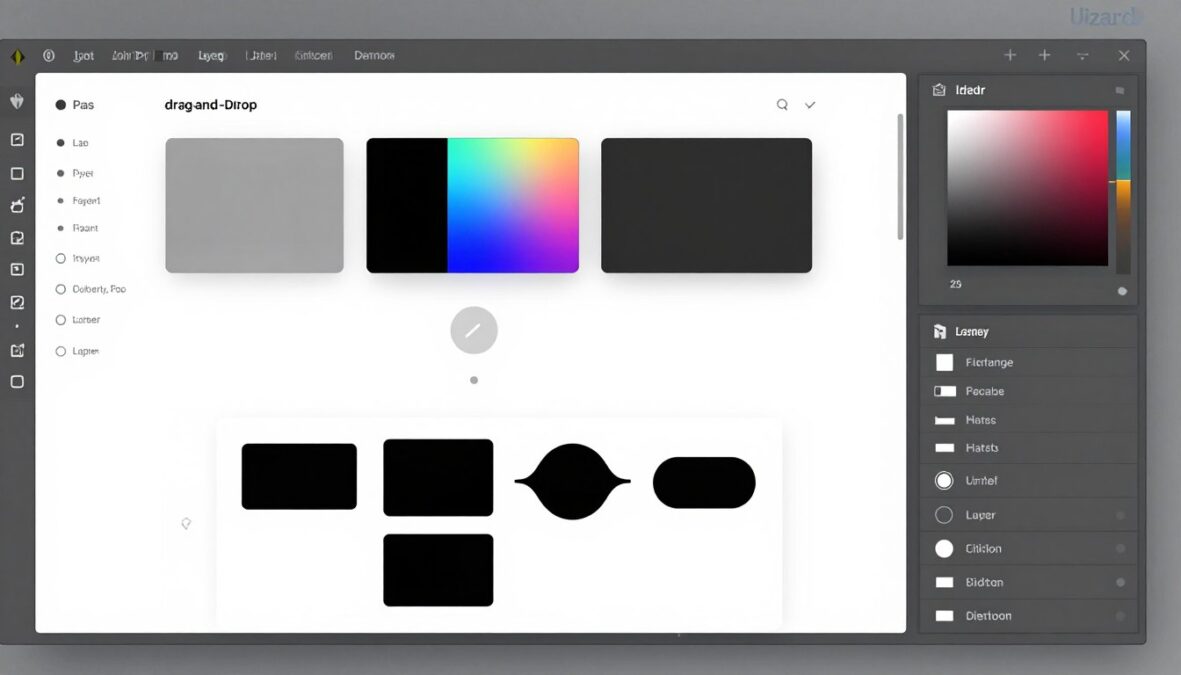The image size is (1181, 675).
Task: Click the black lens-shaped shape with side points
Action: (572, 481)
